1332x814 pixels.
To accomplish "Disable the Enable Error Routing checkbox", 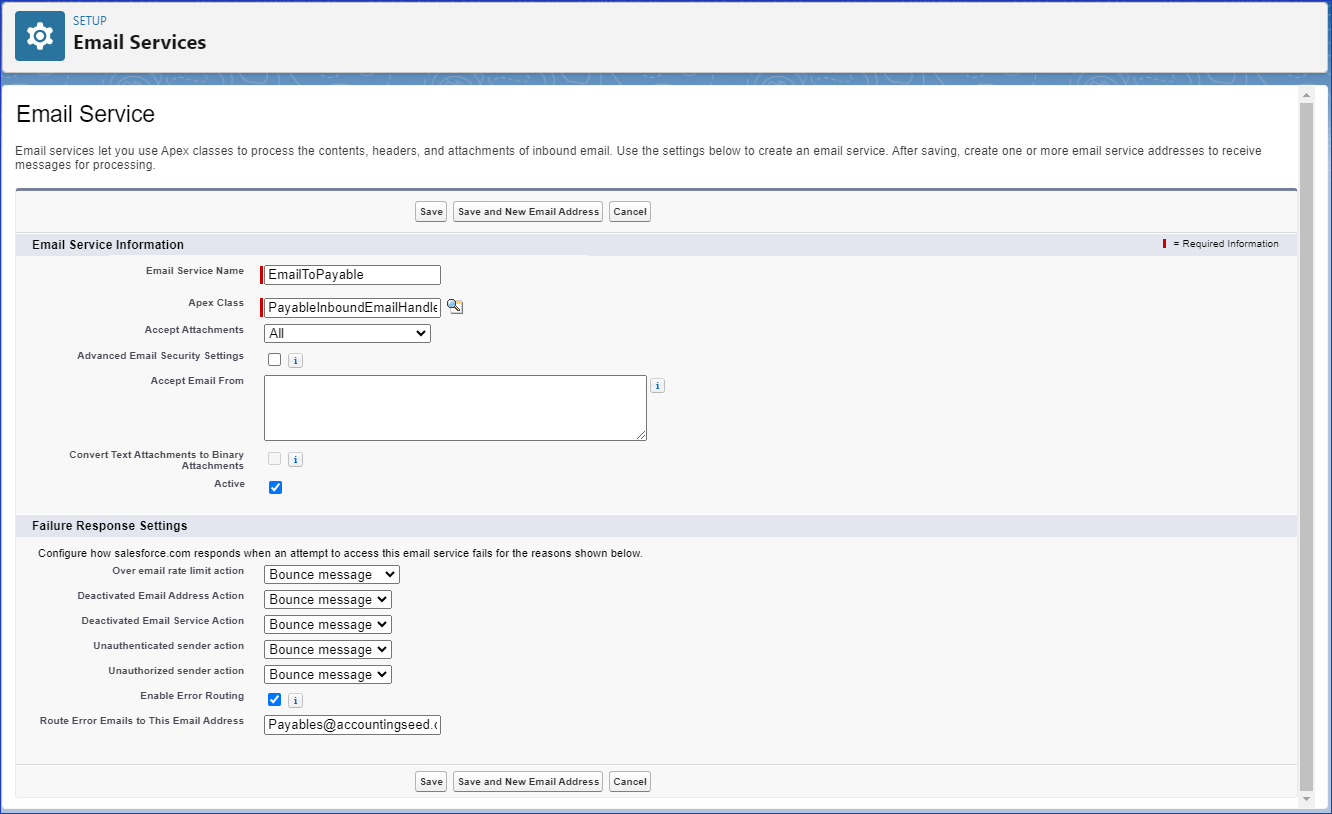I will click(275, 700).
